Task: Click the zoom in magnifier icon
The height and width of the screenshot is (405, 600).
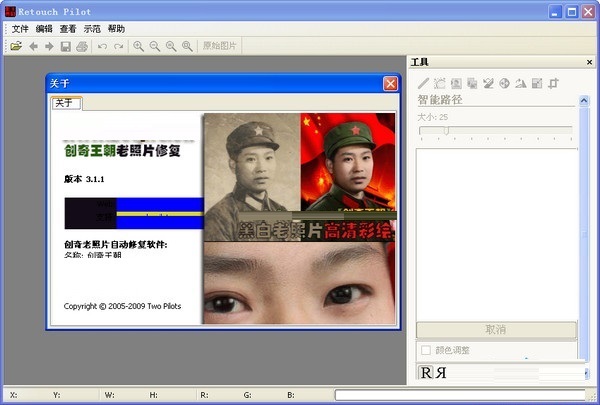Action: 139,46
